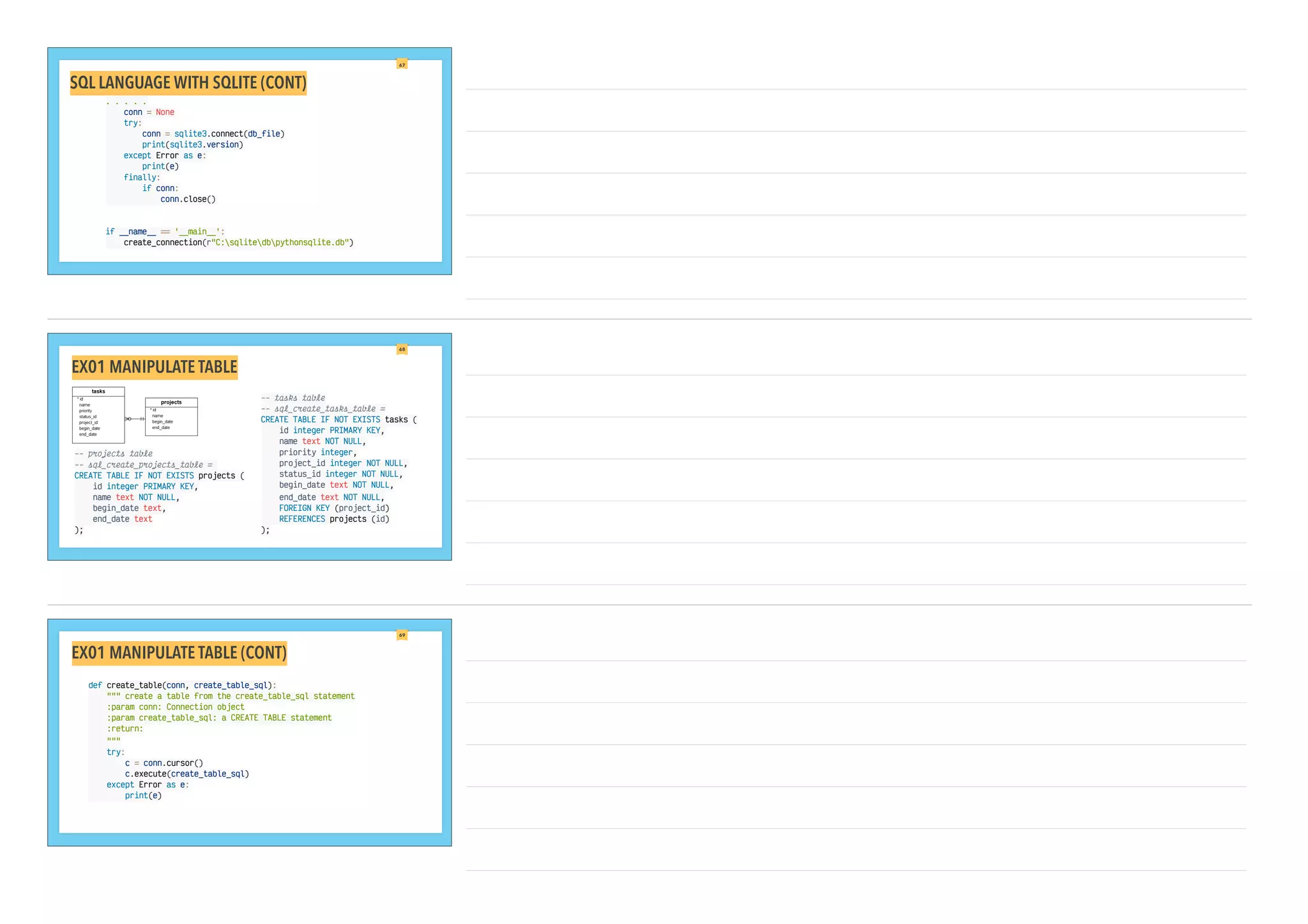Click the docstring line :param conn: Connection object
This screenshot has width=1308, height=924.
pos(176,707)
